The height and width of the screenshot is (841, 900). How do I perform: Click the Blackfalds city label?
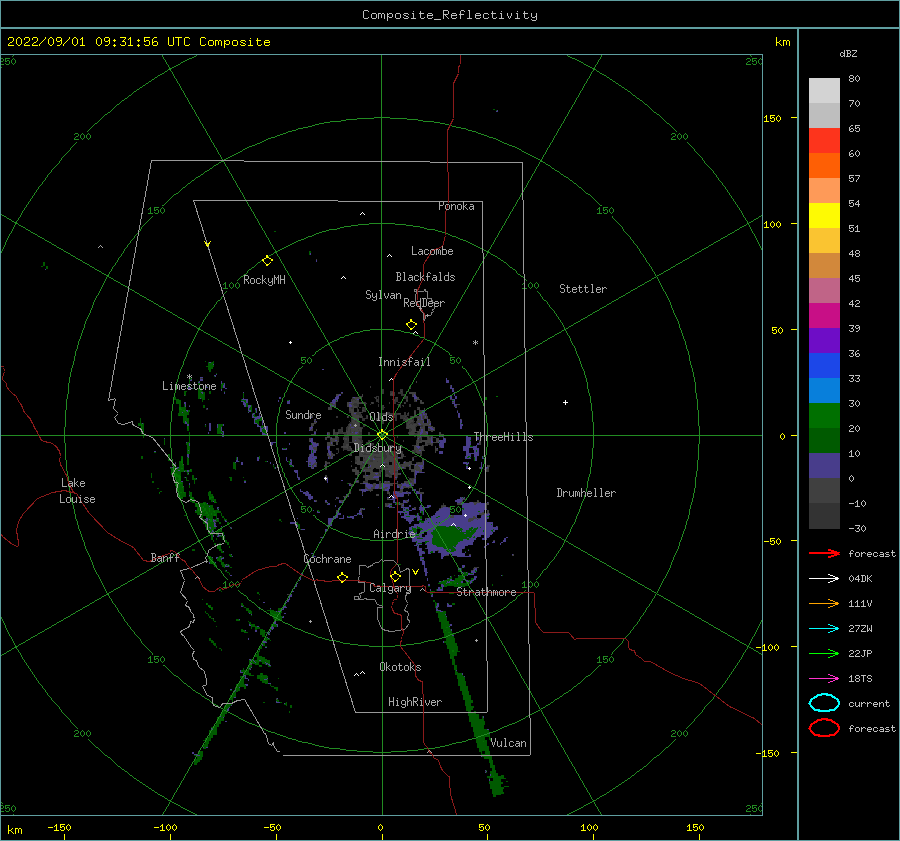tap(425, 277)
